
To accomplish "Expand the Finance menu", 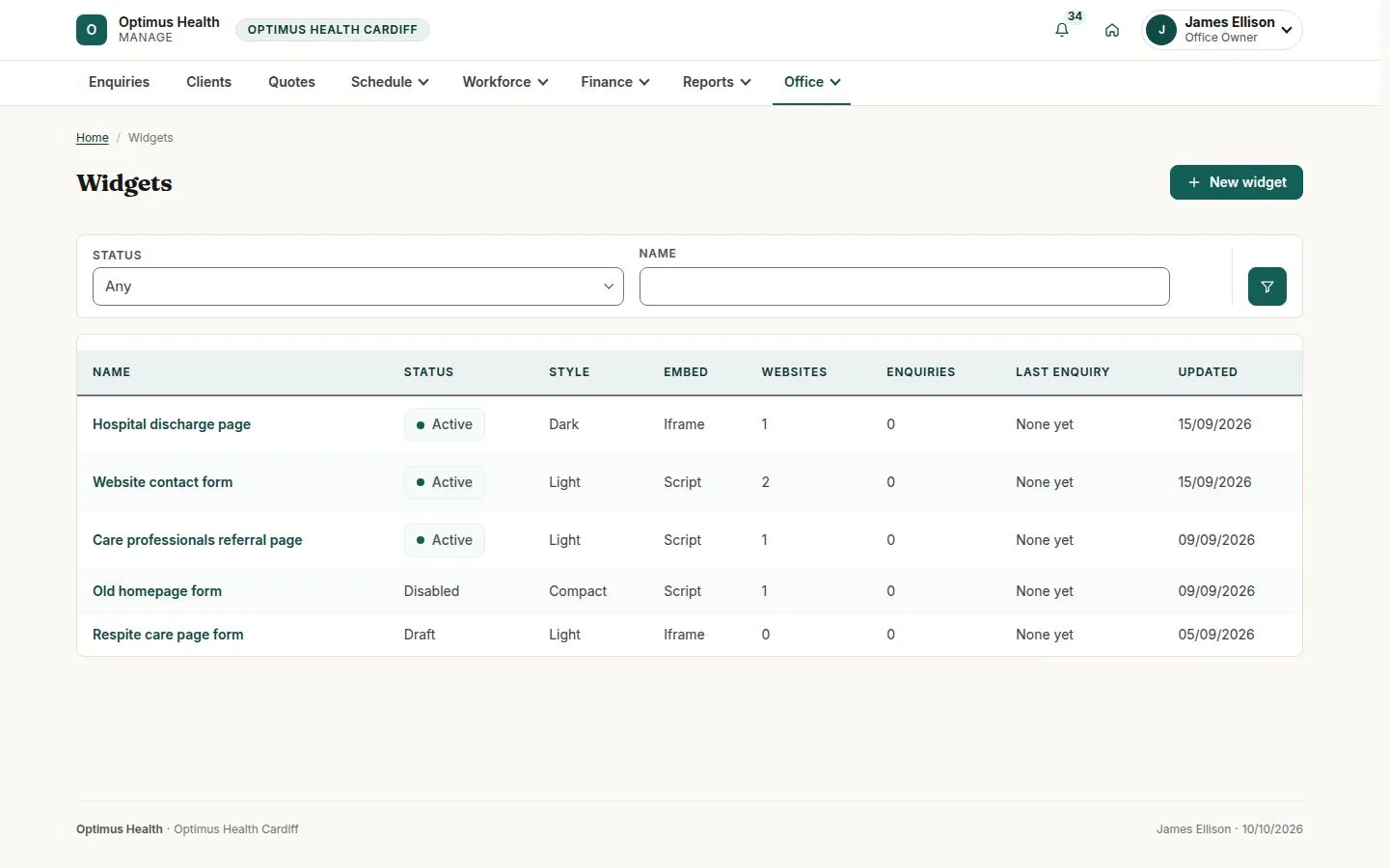I will click(x=615, y=82).
